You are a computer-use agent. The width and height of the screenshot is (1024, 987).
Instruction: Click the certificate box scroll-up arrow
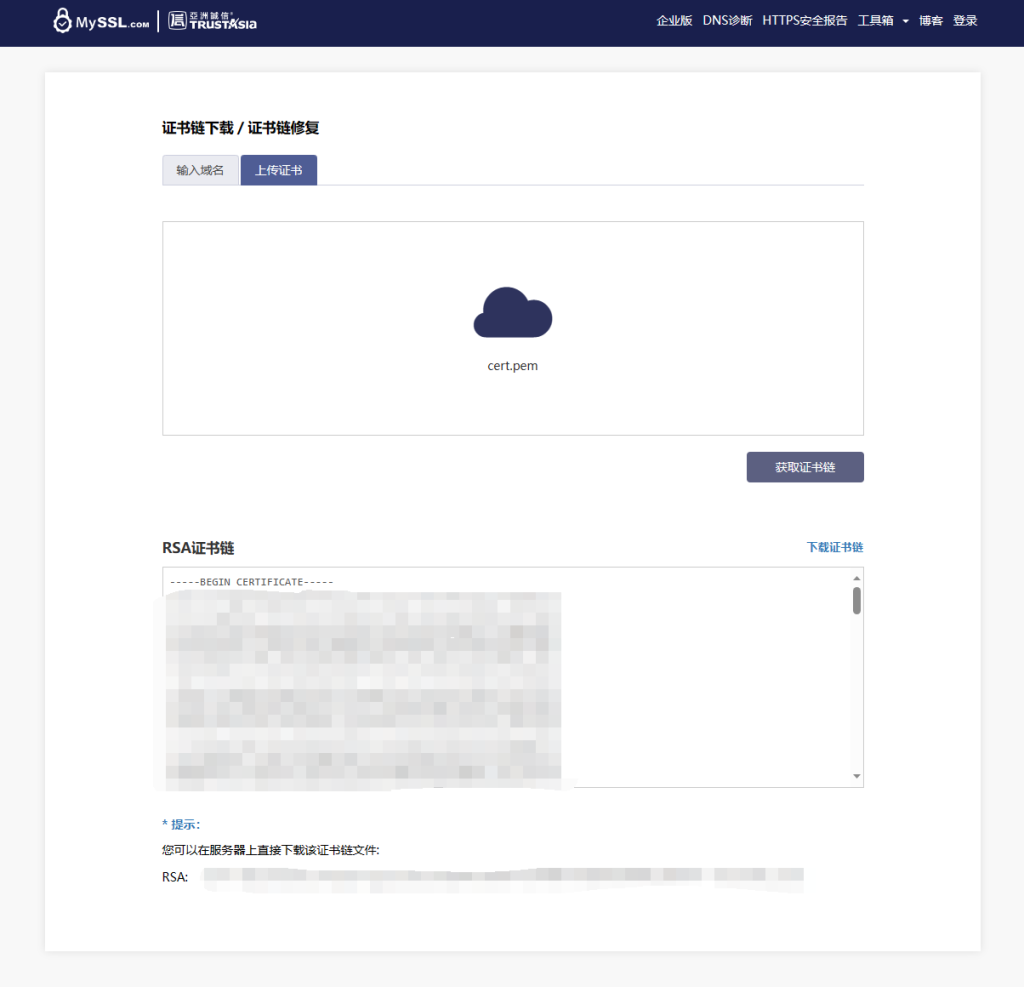pos(856,578)
